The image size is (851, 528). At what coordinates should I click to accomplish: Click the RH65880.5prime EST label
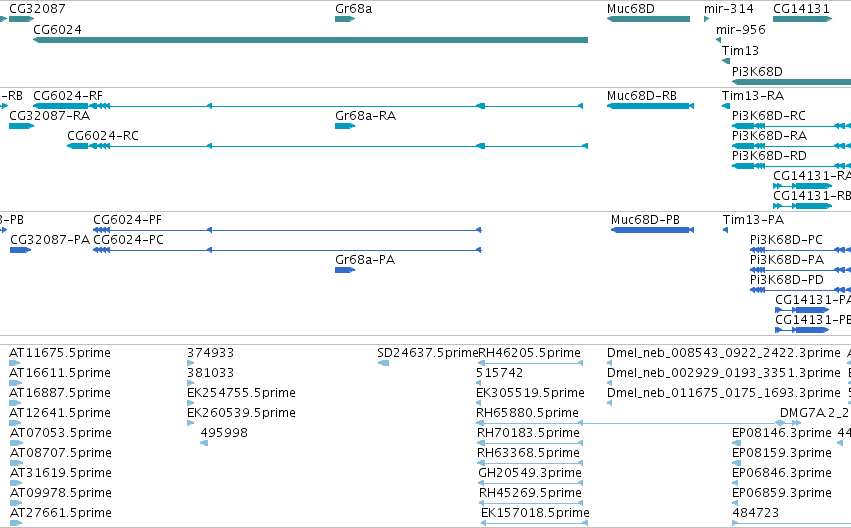527,413
